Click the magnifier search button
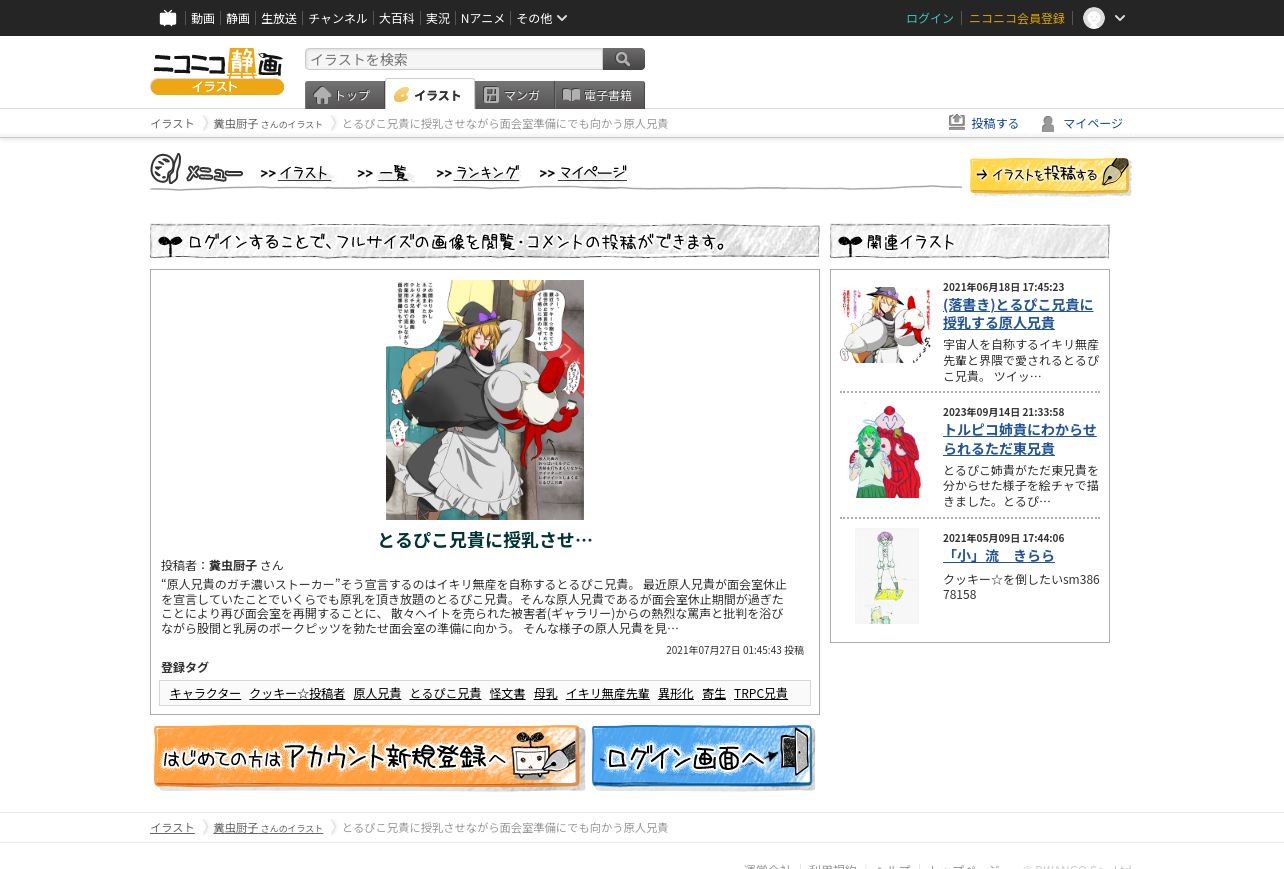Screen dimensions: 1284x869 624,59
